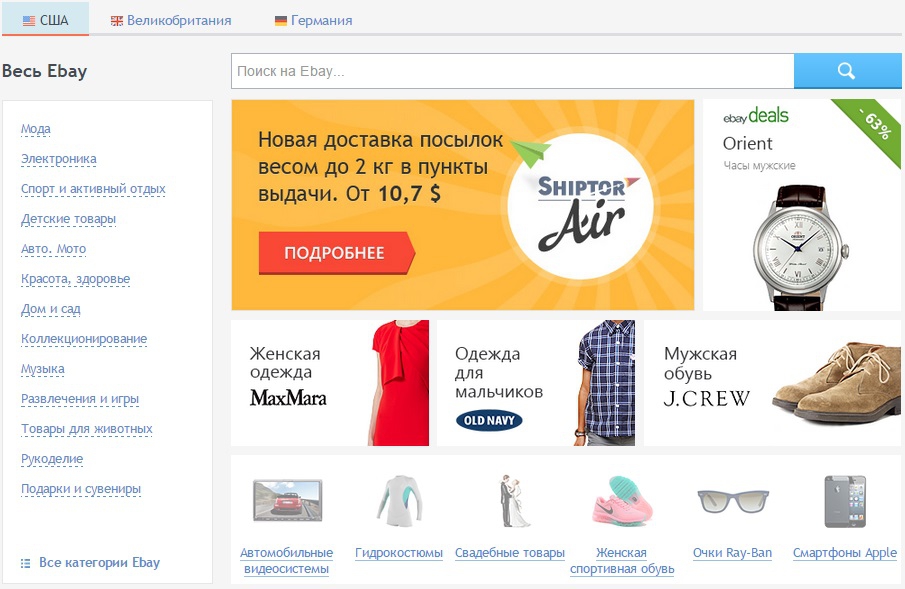
Task: Click the car video system thumbnail
Action: click(x=287, y=501)
